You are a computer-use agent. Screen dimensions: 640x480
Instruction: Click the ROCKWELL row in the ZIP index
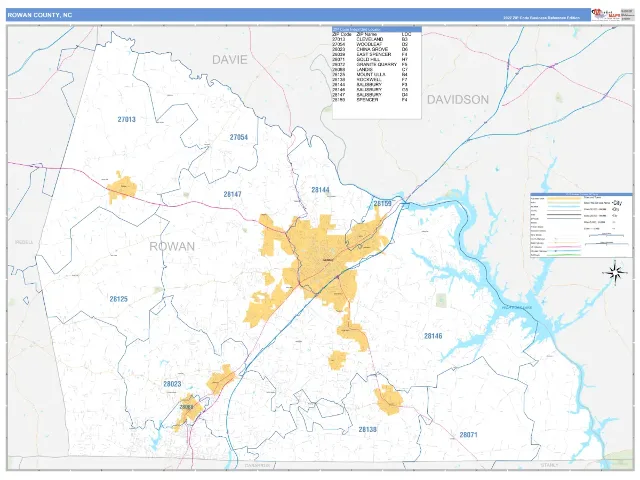click(x=371, y=80)
